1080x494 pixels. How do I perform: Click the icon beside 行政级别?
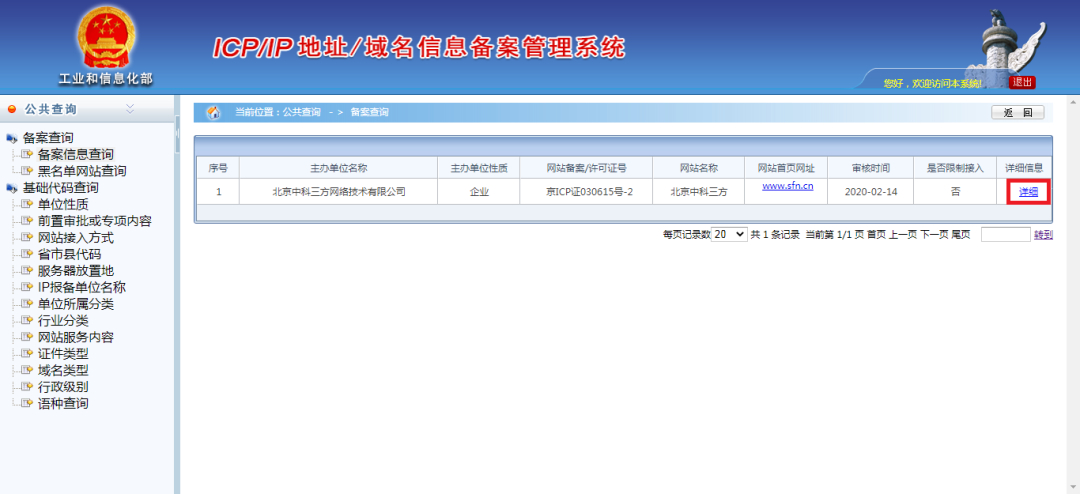click(x=28, y=387)
